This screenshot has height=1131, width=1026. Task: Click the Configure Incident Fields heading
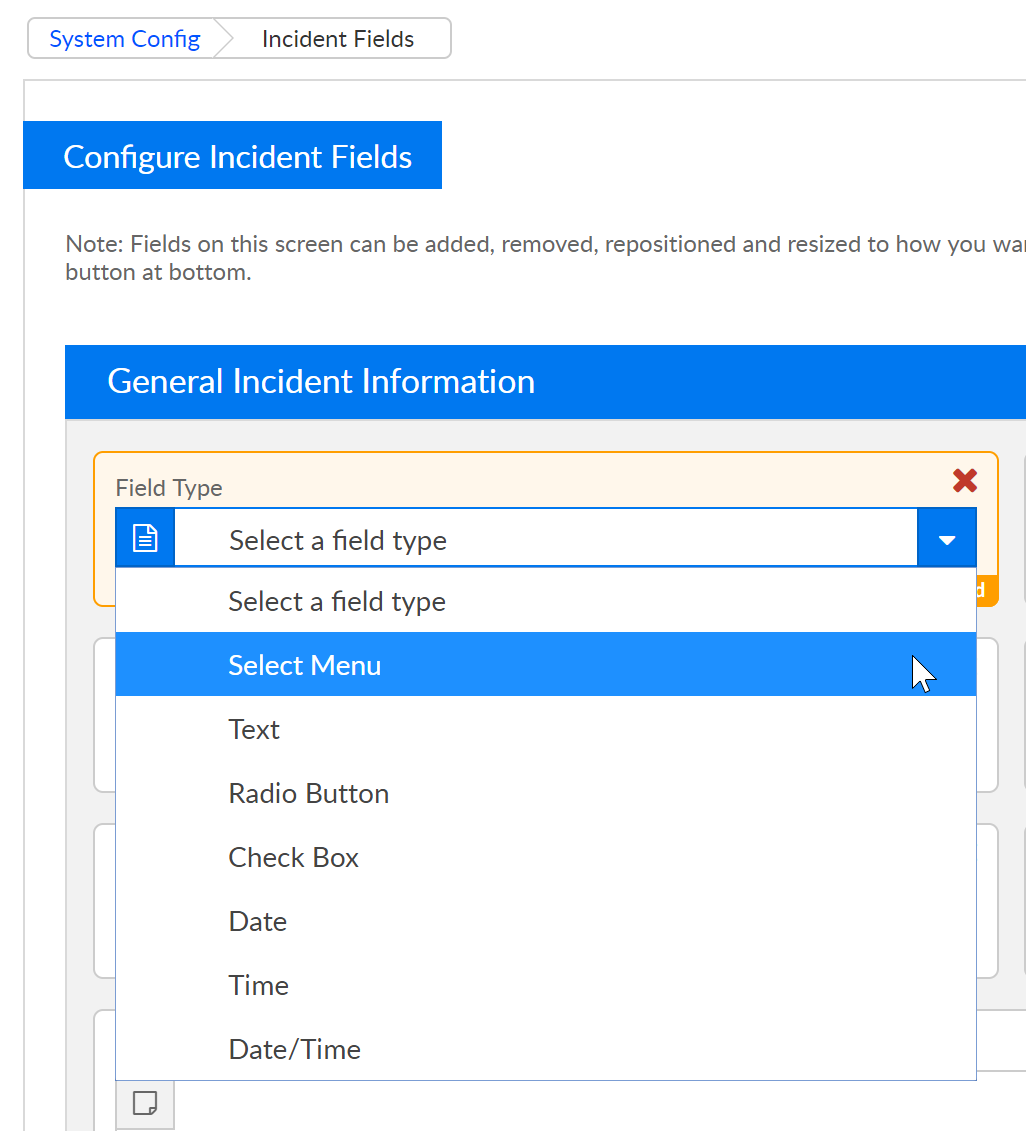(x=237, y=157)
